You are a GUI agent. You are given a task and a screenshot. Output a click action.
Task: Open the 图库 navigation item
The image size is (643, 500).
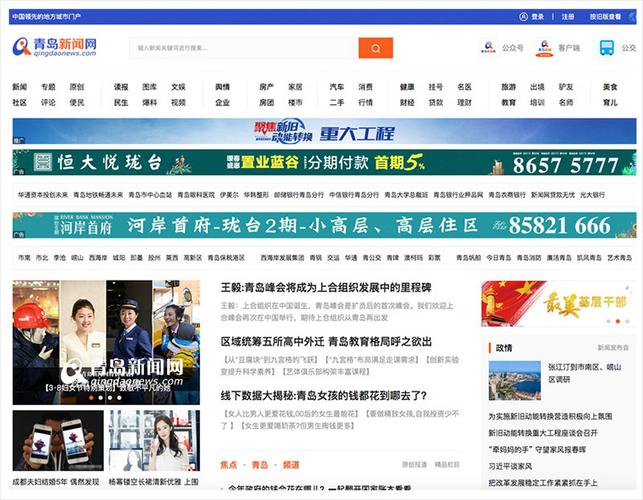coord(150,87)
